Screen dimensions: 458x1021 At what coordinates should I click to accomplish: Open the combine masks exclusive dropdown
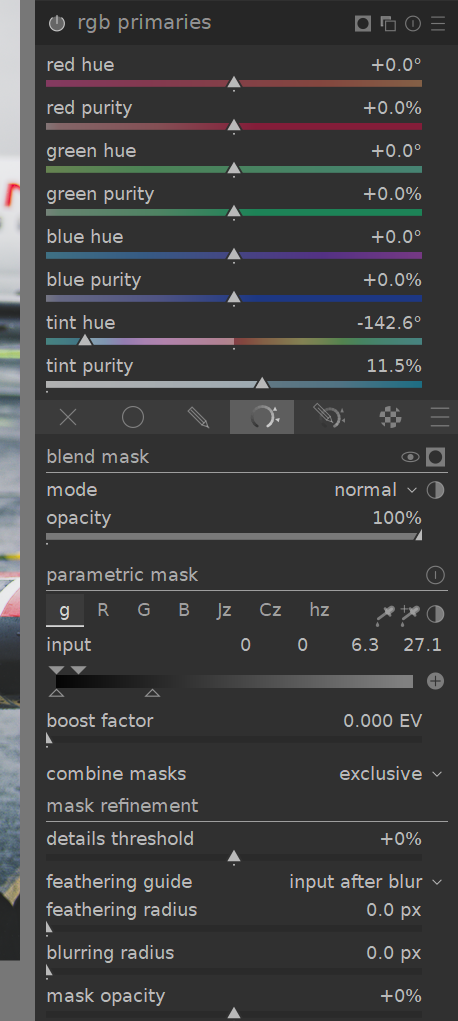point(390,774)
